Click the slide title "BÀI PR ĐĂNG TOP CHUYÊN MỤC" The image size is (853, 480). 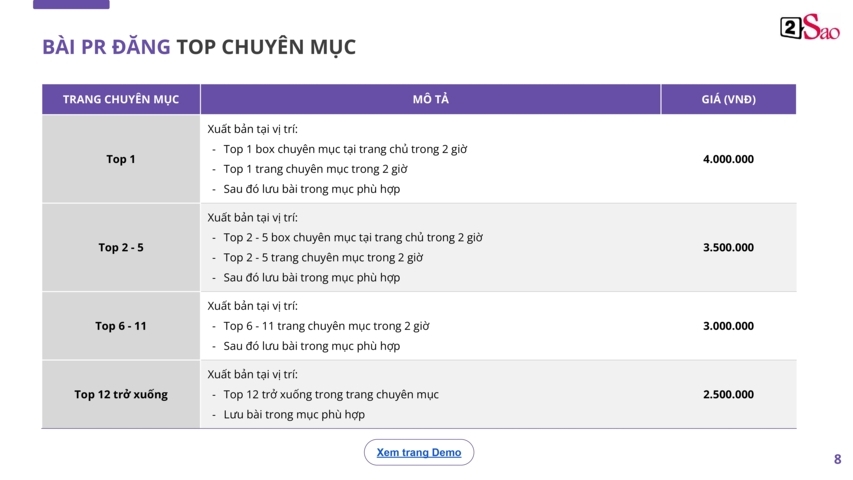point(199,47)
